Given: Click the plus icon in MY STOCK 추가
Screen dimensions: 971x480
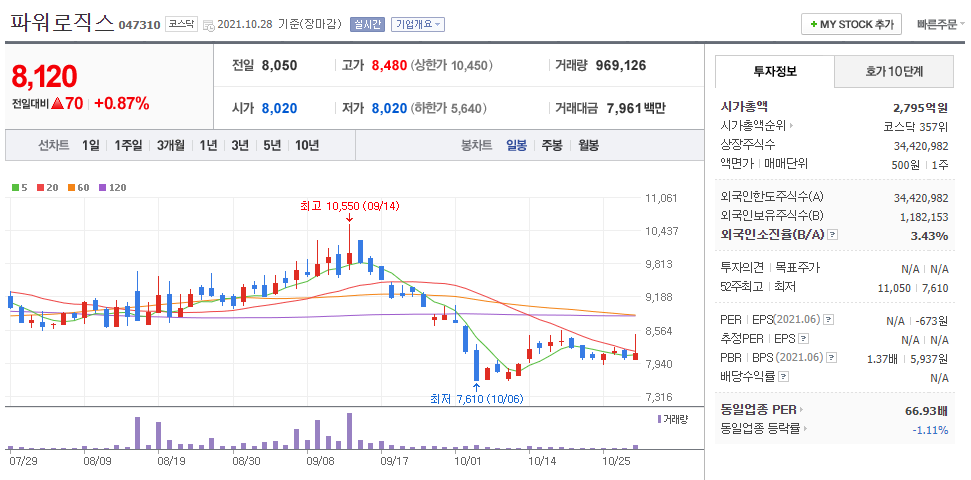Looking at the screenshot, I should click(x=813, y=25).
